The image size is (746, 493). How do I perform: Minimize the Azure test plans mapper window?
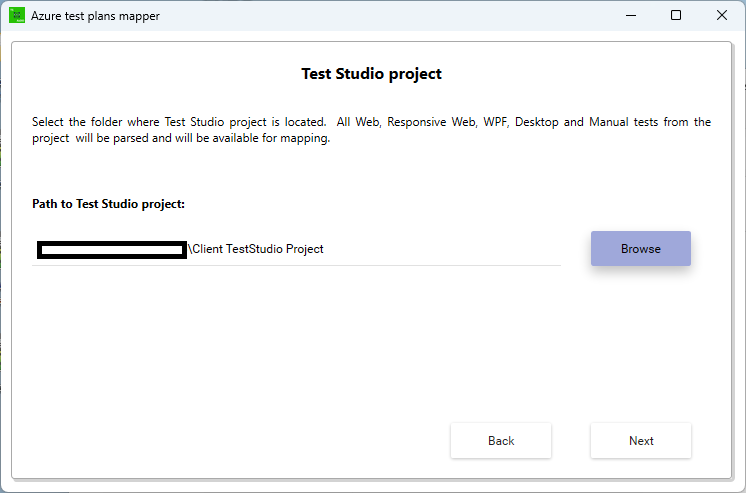tap(631, 15)
